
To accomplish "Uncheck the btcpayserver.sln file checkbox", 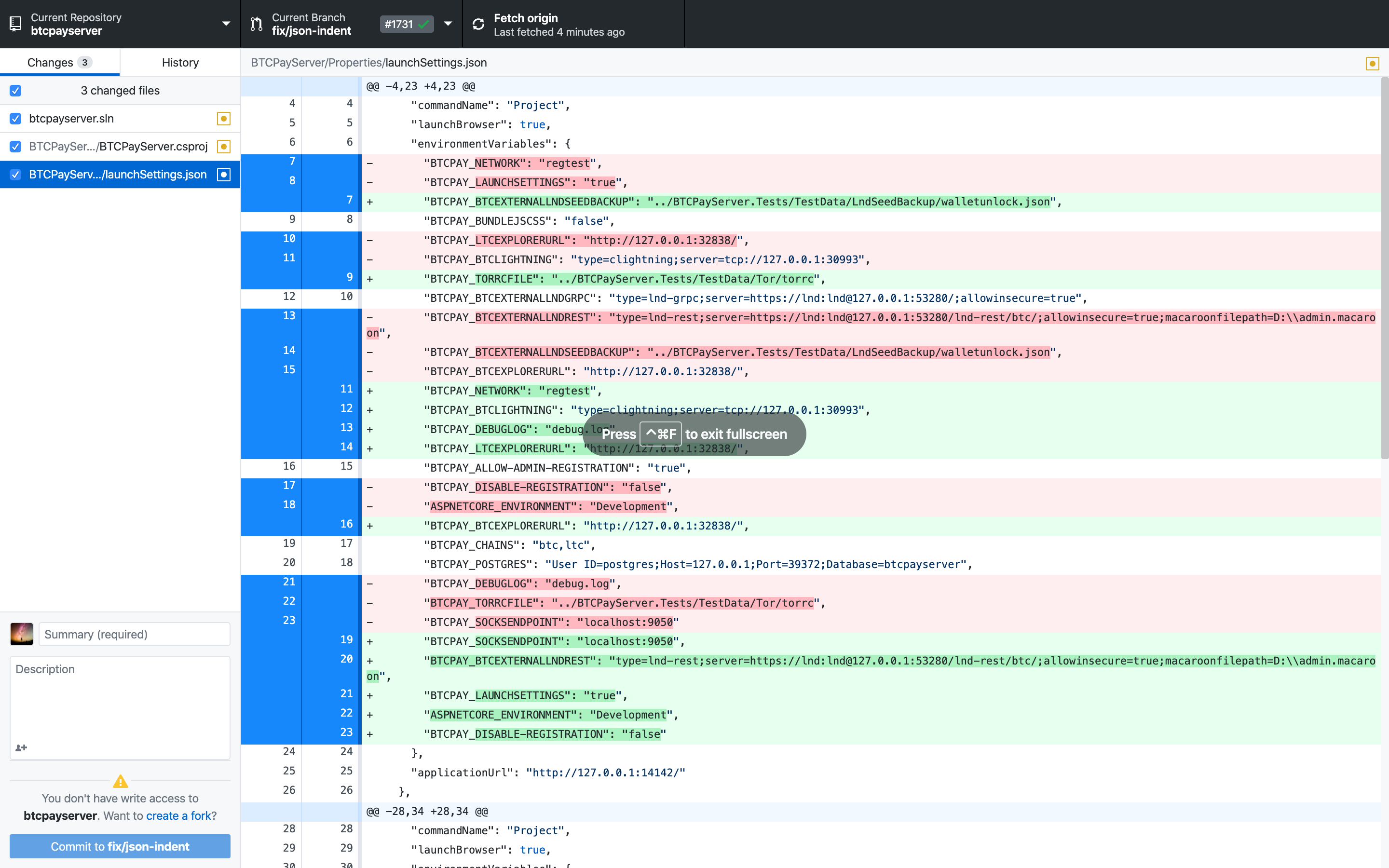I will [x=15, y=118].
